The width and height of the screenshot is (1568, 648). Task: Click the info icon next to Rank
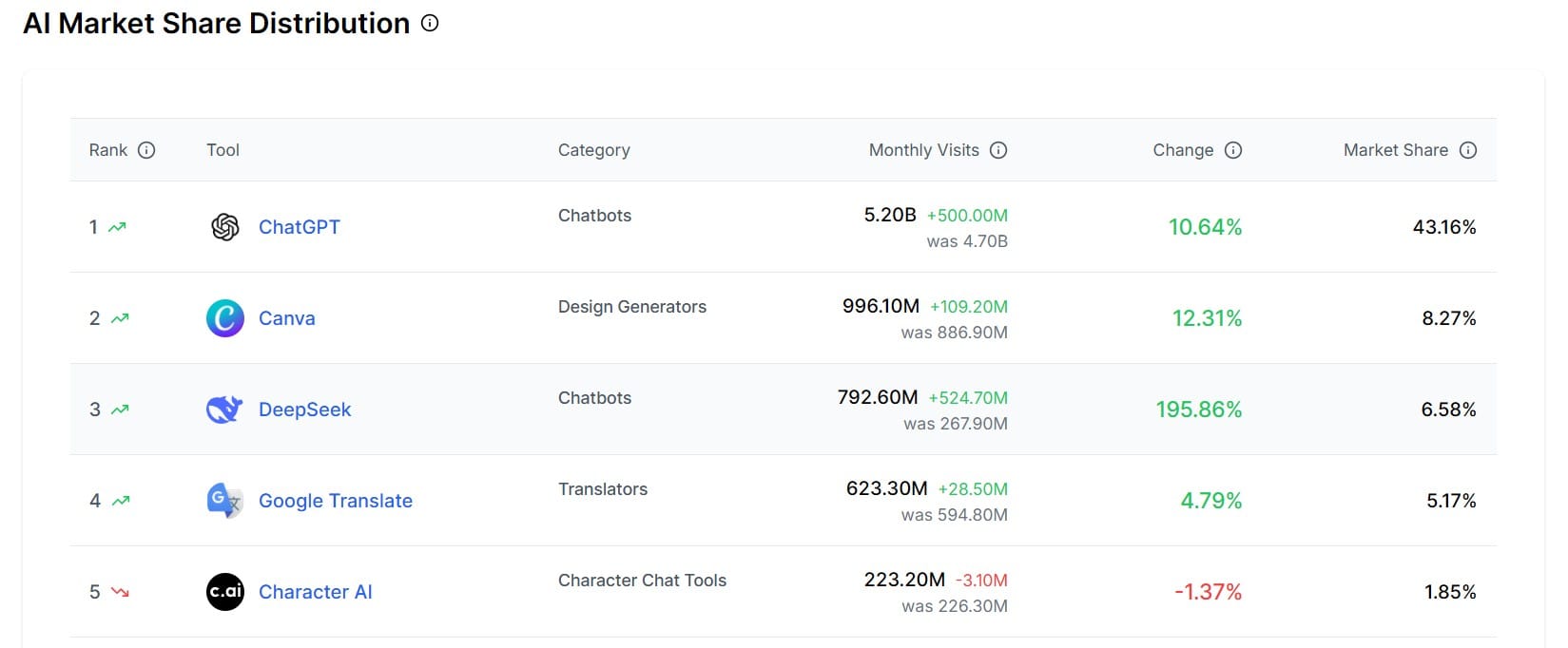pyautogui.click(x=146, y=150)
